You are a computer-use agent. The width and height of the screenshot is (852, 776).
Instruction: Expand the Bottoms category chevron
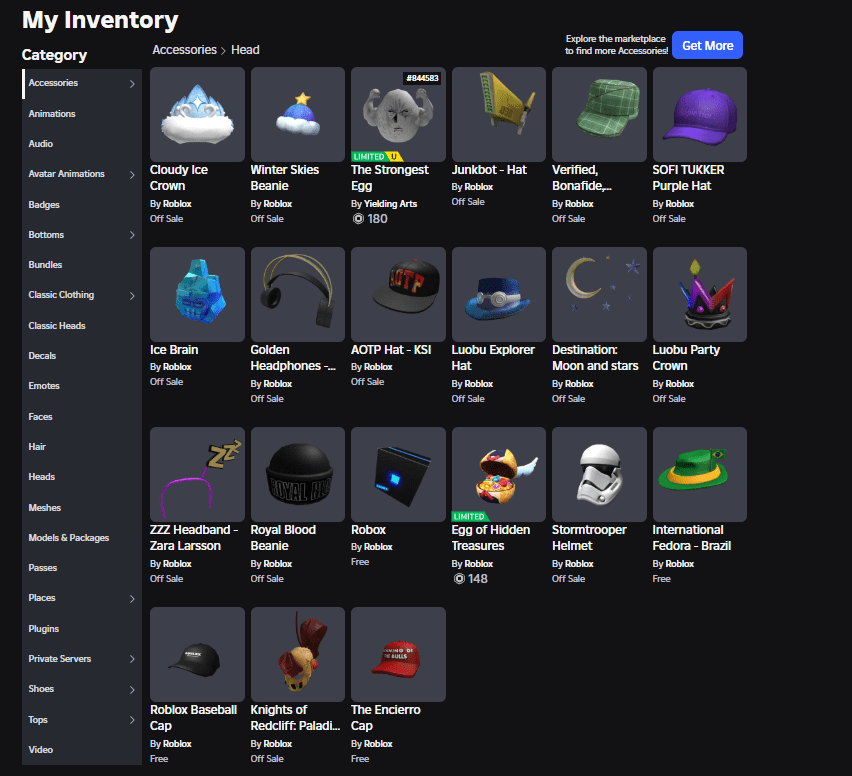coord(132,235)
